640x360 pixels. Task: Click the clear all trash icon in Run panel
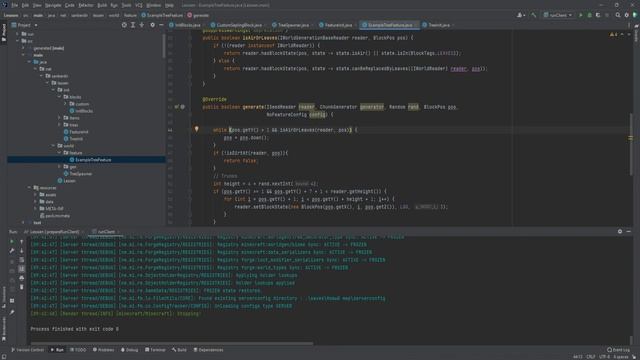(22, 287)
